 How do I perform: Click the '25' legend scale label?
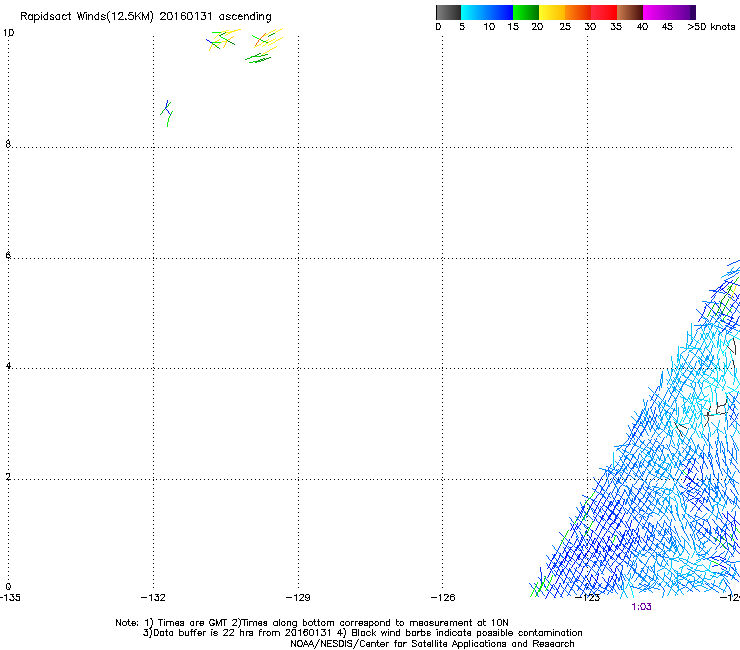pos(565,27)
